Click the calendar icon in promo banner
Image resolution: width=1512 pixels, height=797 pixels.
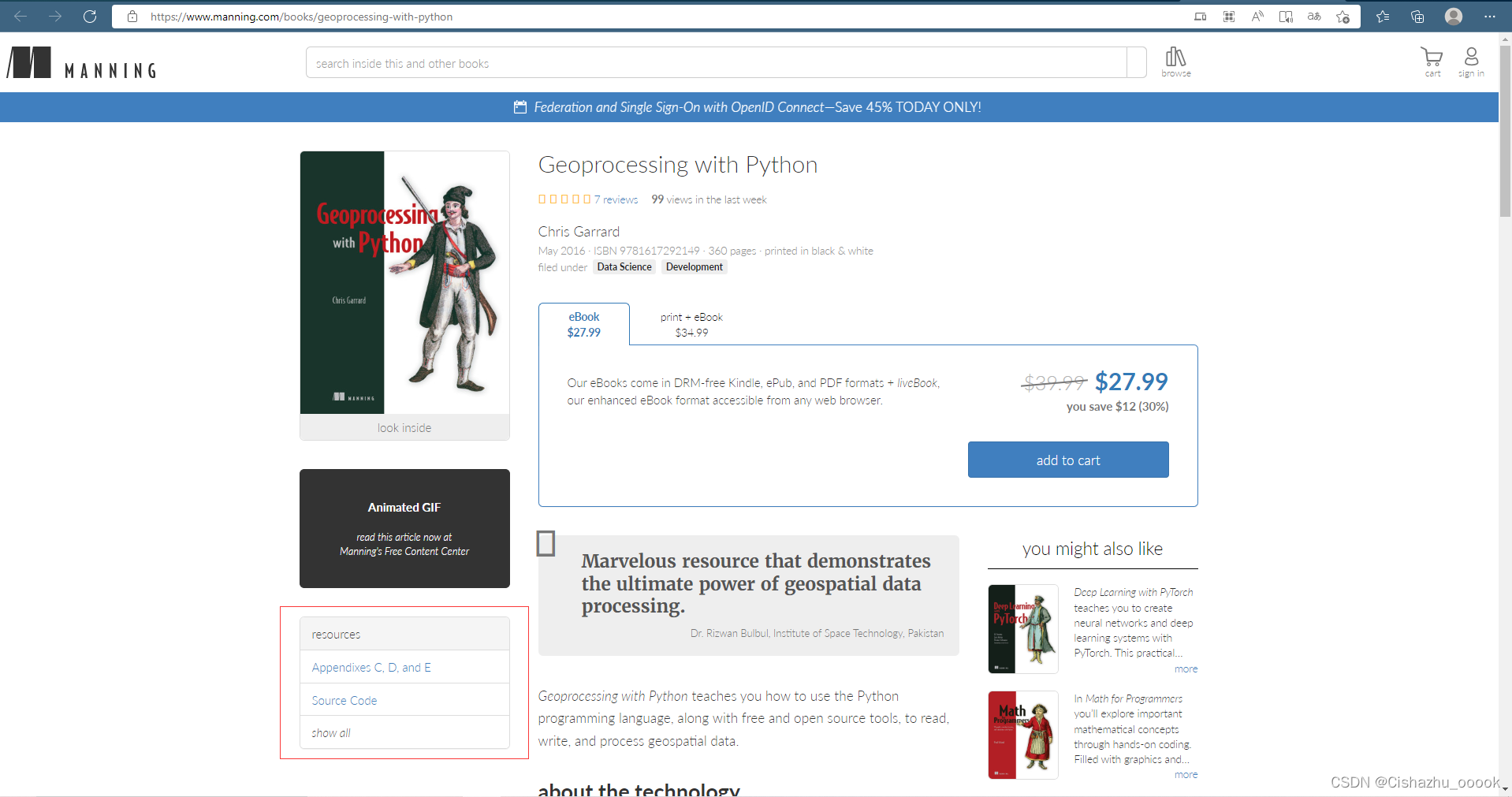point(520,106)
